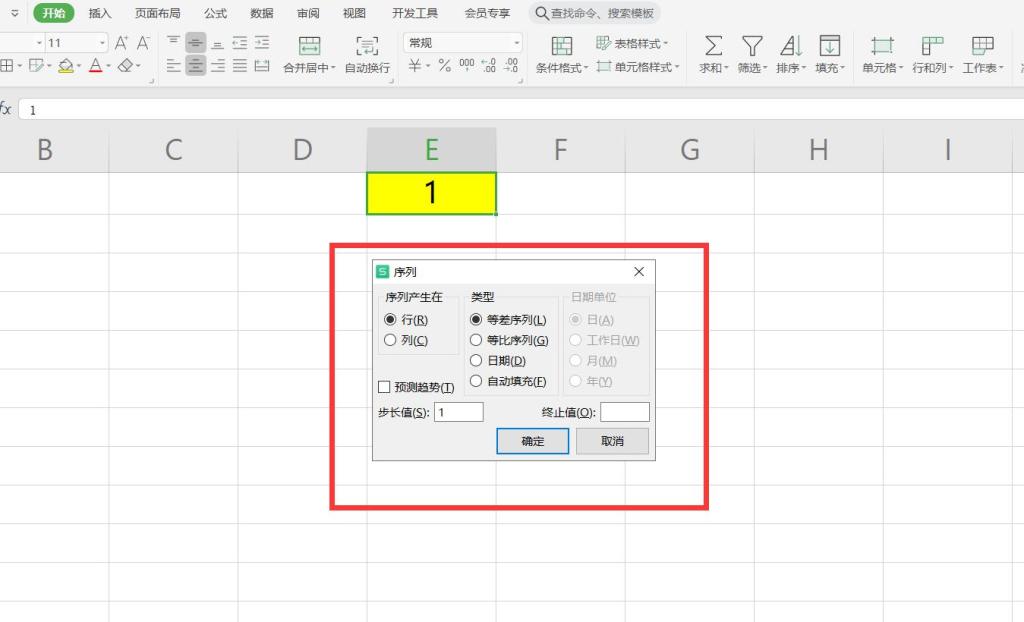Select the 列(C) radio button
Viewport: 1024px width, 622px height.
coord(391,340)
